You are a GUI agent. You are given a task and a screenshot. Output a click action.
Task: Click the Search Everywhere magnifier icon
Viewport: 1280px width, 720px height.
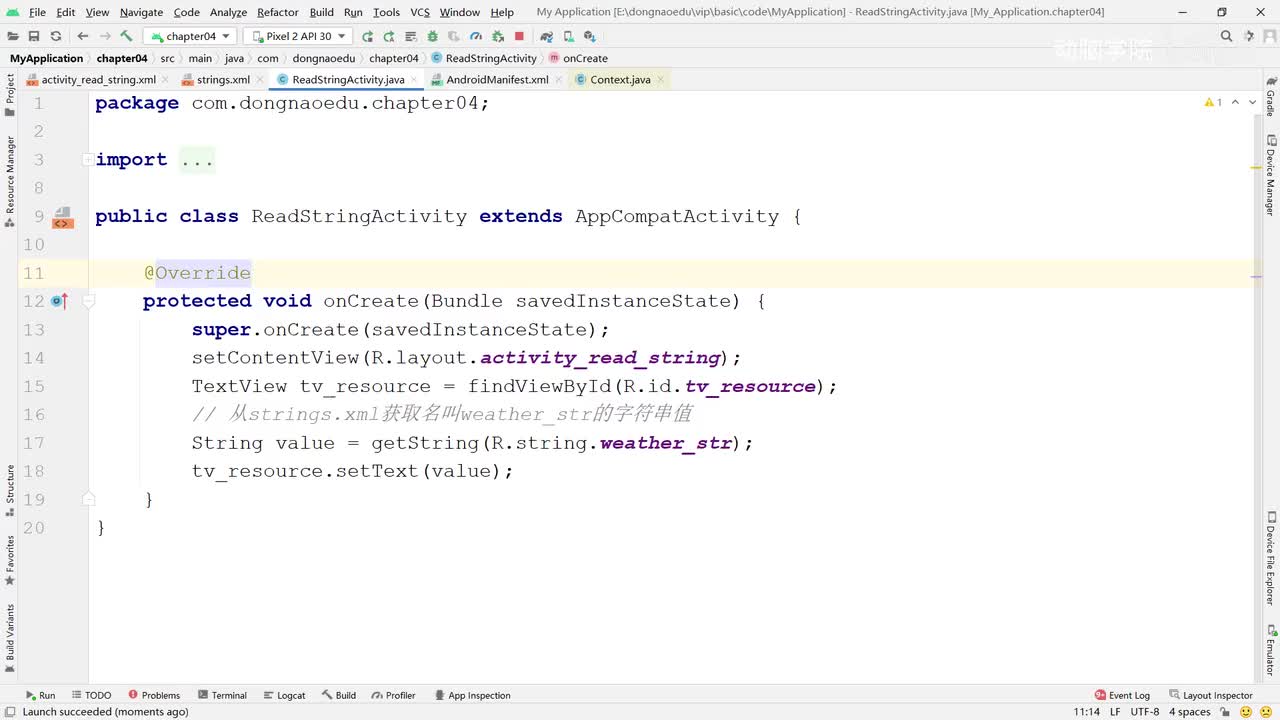pyautogui.click(x=1226, y=36)
